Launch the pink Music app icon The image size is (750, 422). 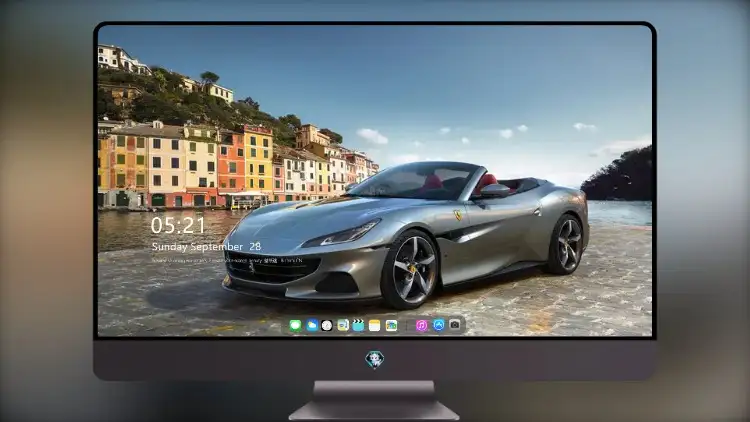point(421,326)
